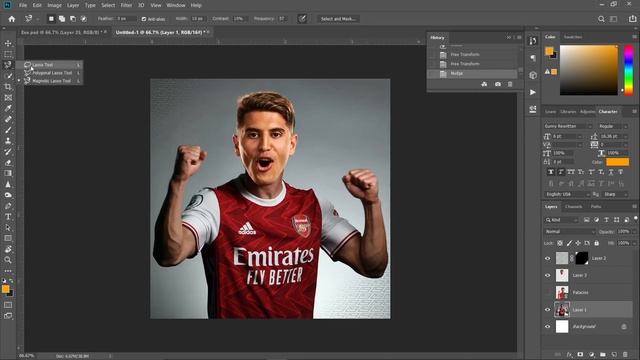Select the Horizontal Type tool
The height and width of the screenshot is (360, 640).
click(x=8, y=217)
